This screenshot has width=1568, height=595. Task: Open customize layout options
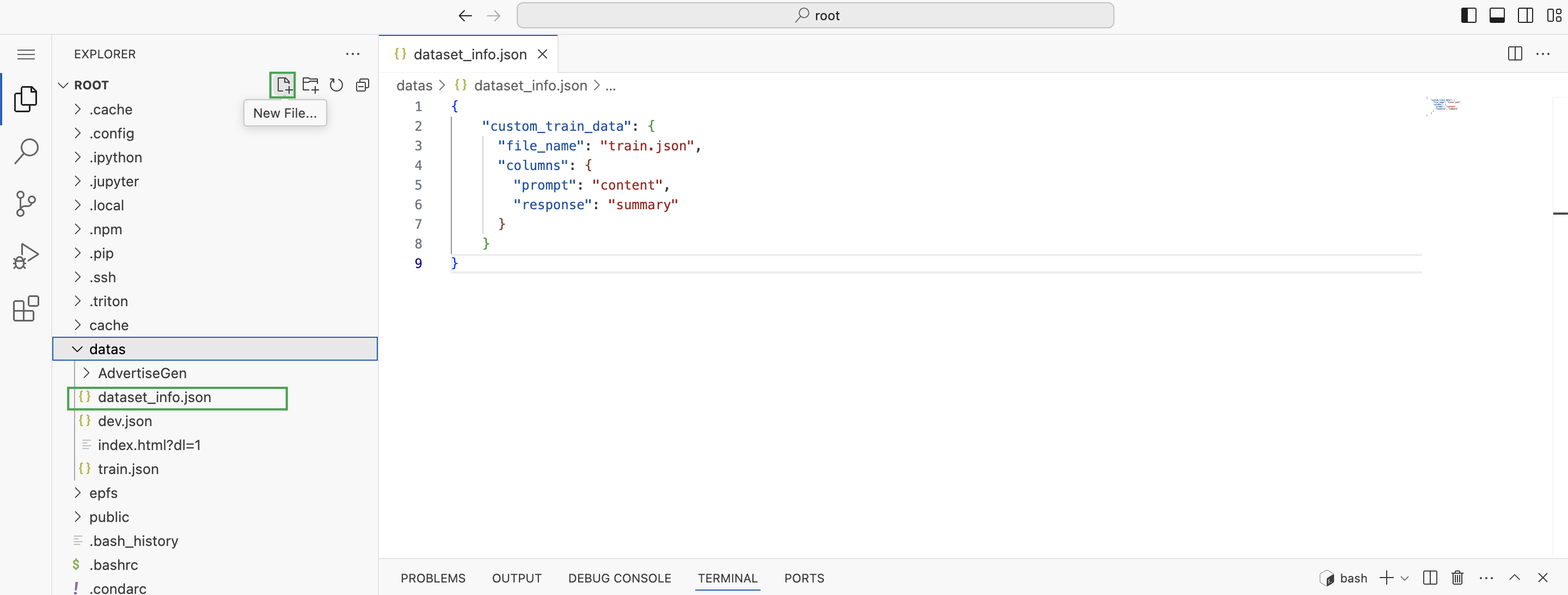click(x=1554, y=15)
